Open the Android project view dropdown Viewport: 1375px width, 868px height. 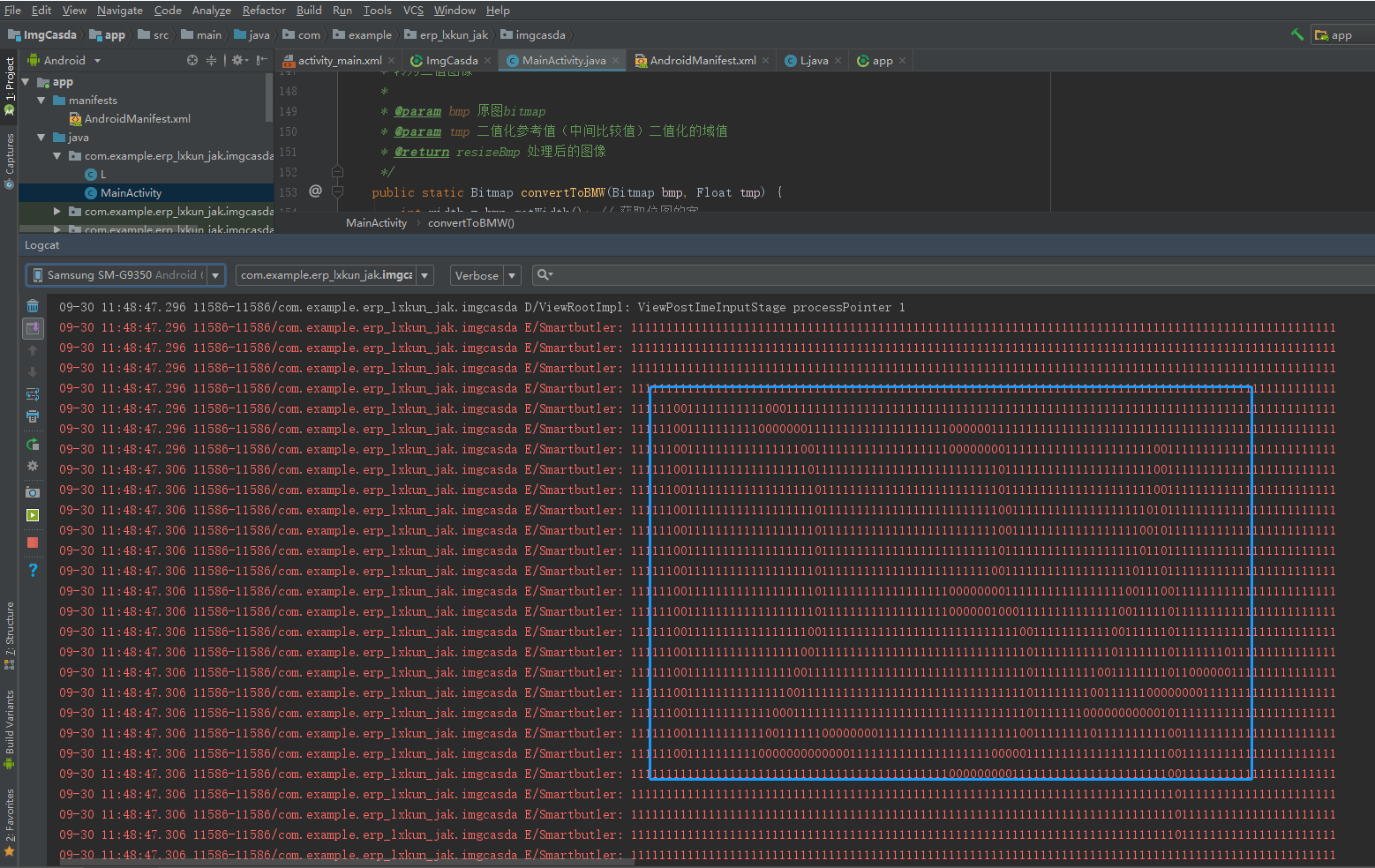pos(64,60)
